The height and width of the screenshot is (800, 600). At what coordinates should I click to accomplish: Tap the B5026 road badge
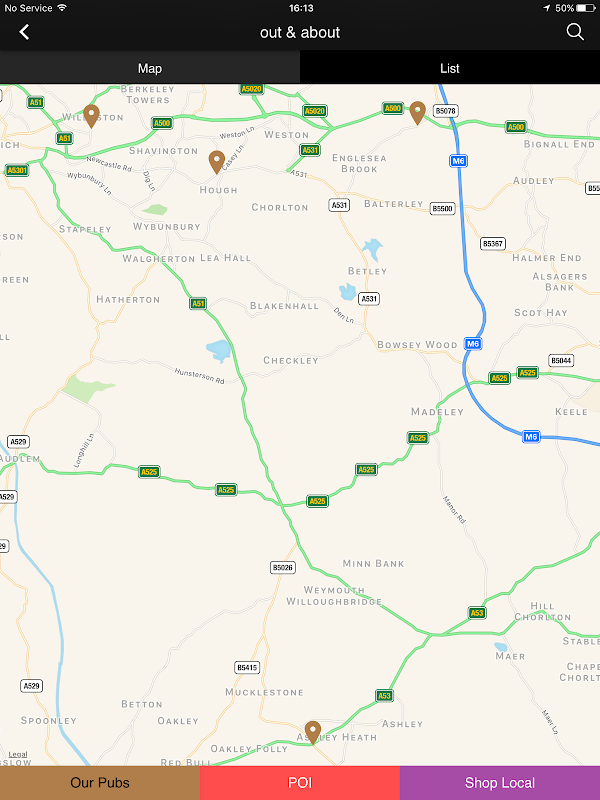[x=283, y=567]
